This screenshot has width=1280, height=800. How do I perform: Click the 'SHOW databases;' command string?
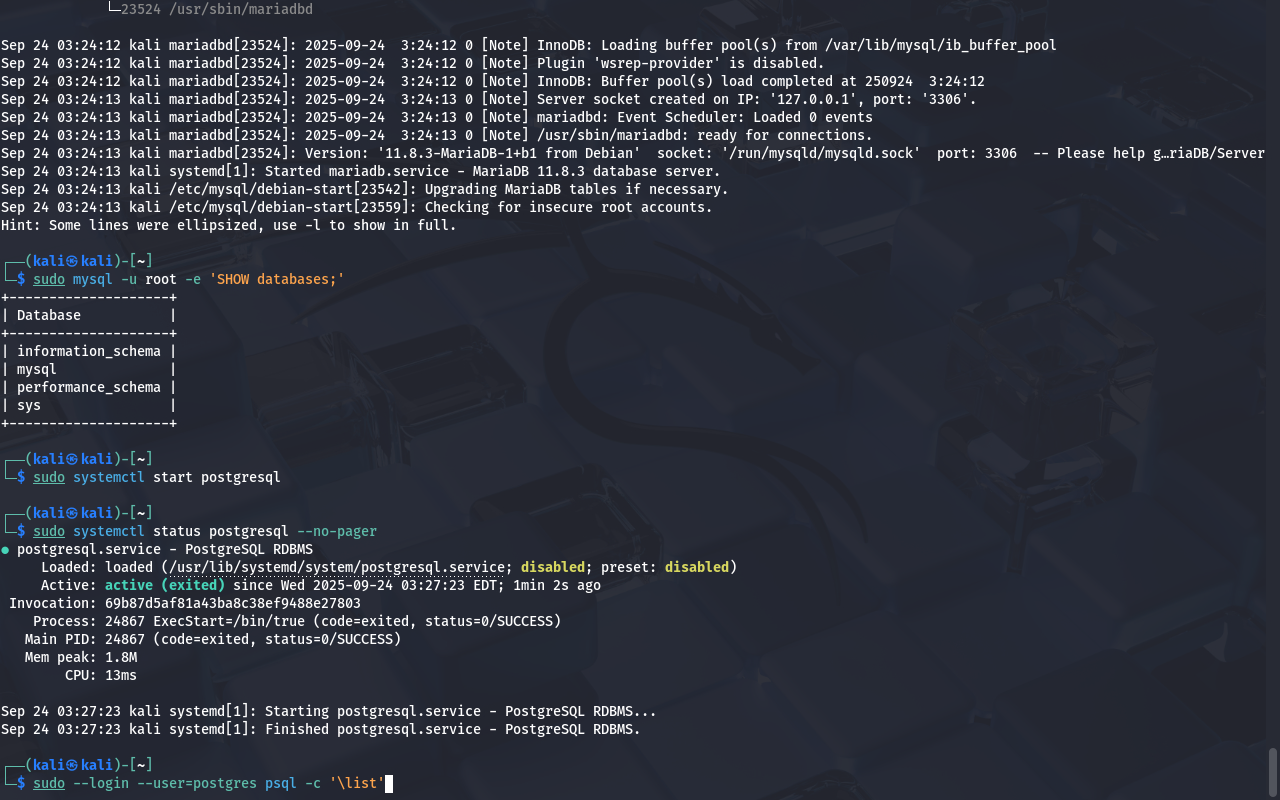[276, 279]
